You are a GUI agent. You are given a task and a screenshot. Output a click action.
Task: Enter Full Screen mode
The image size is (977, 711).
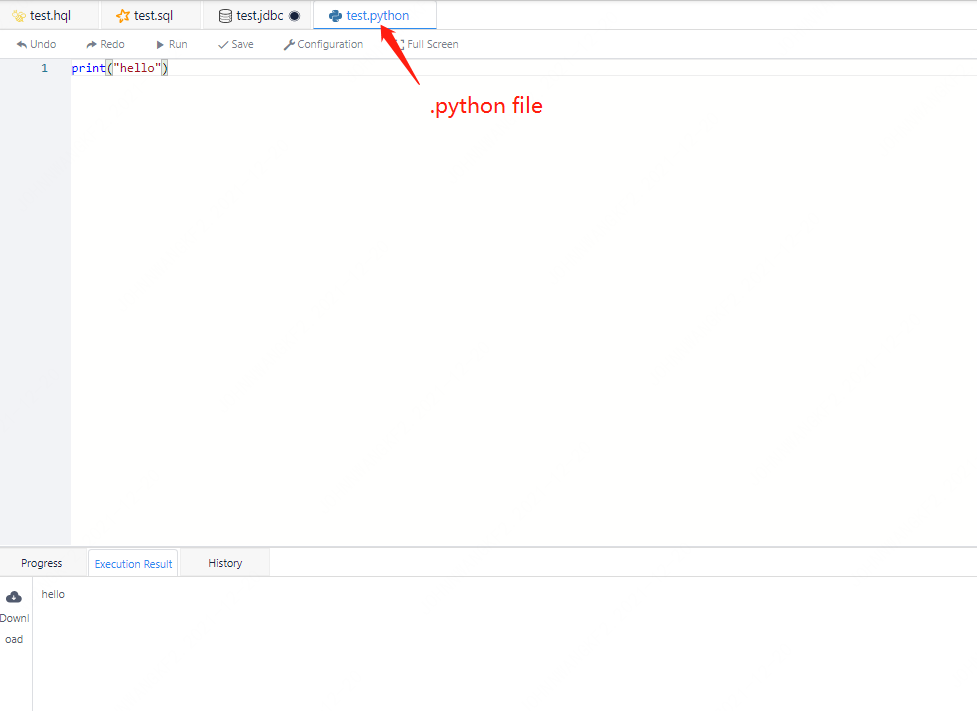432,45
